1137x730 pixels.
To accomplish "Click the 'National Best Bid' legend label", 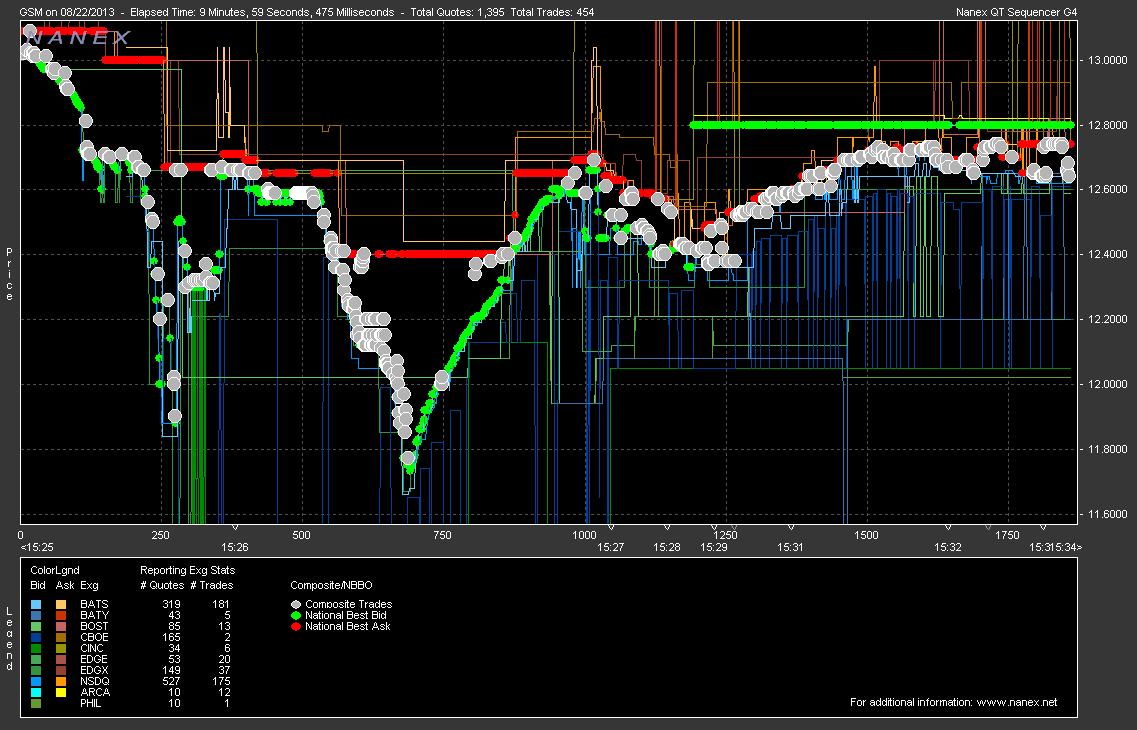I will click(x=345, y=615).
